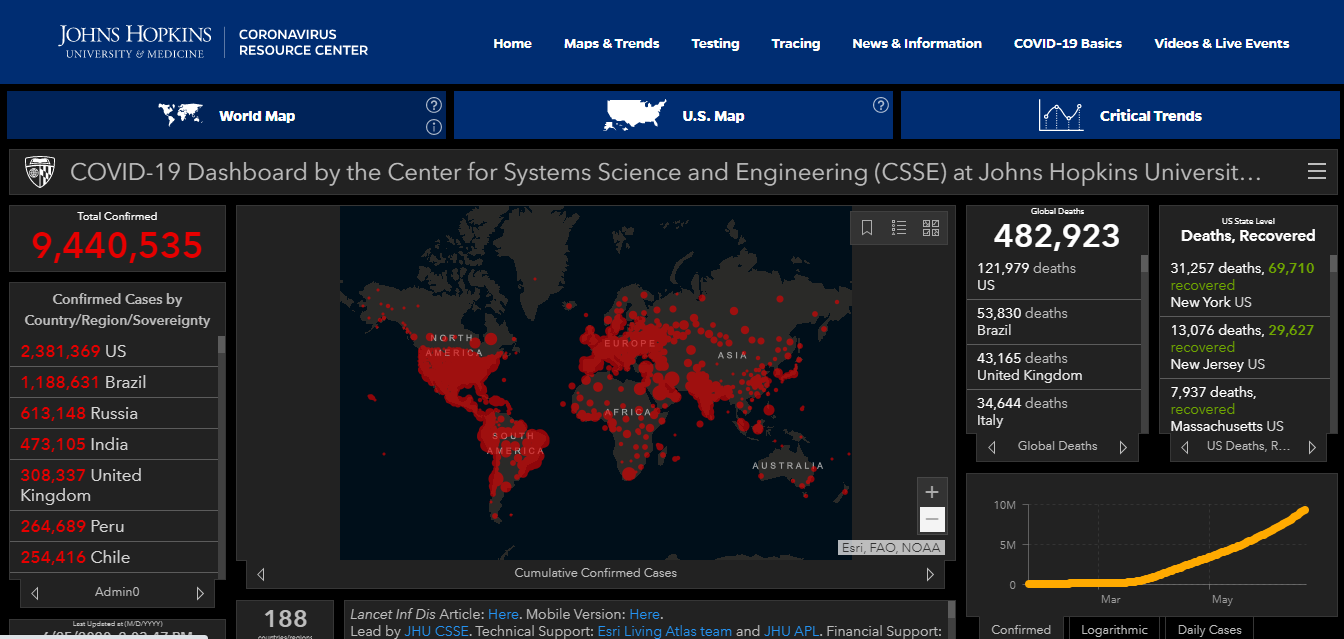The image size is (1344, 639).
Task: Select the Daily Cases chart tab
Action: click(x=1209, y=628)
